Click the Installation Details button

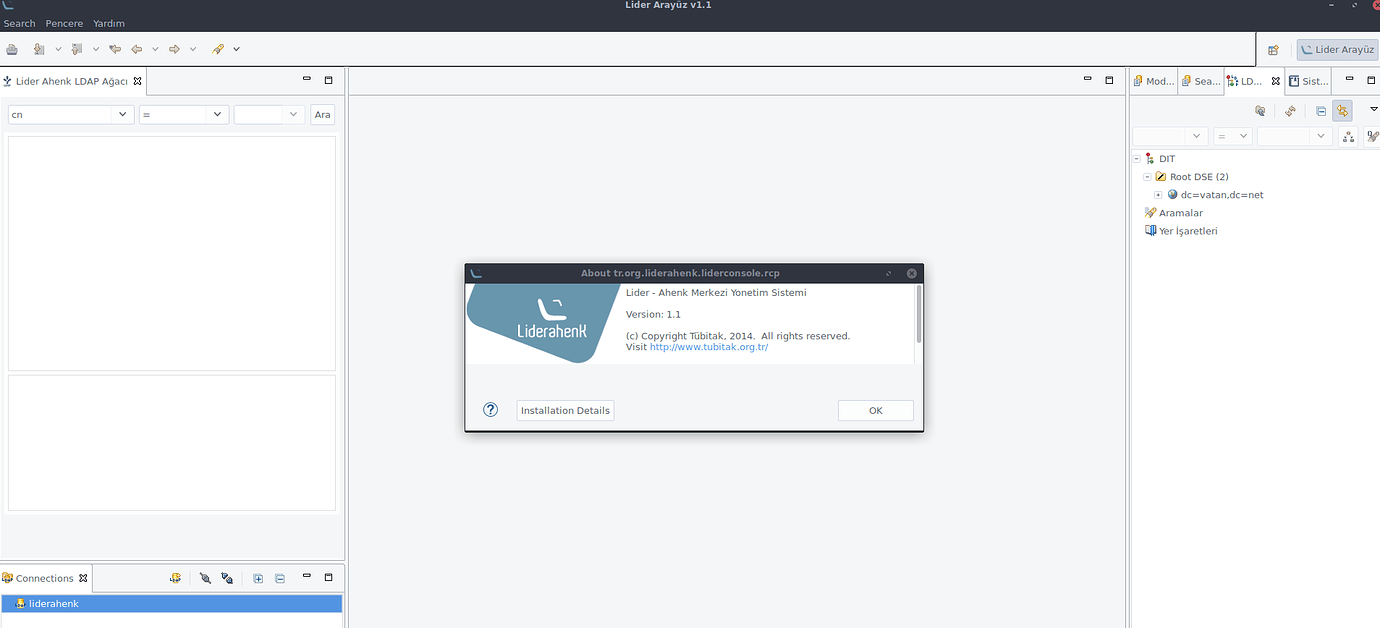click(x=565, y=410)
